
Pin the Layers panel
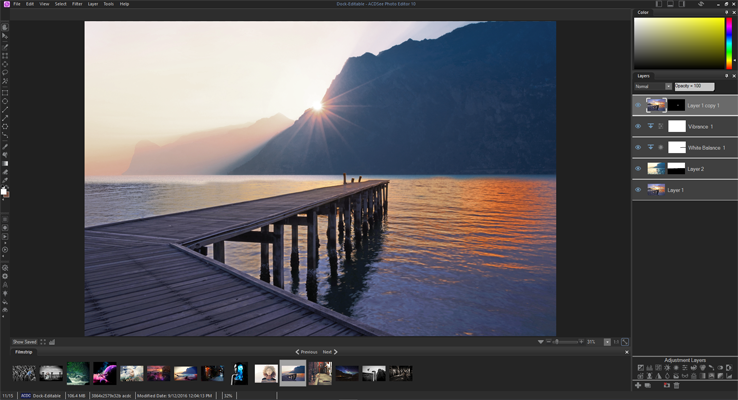(726, 75)
